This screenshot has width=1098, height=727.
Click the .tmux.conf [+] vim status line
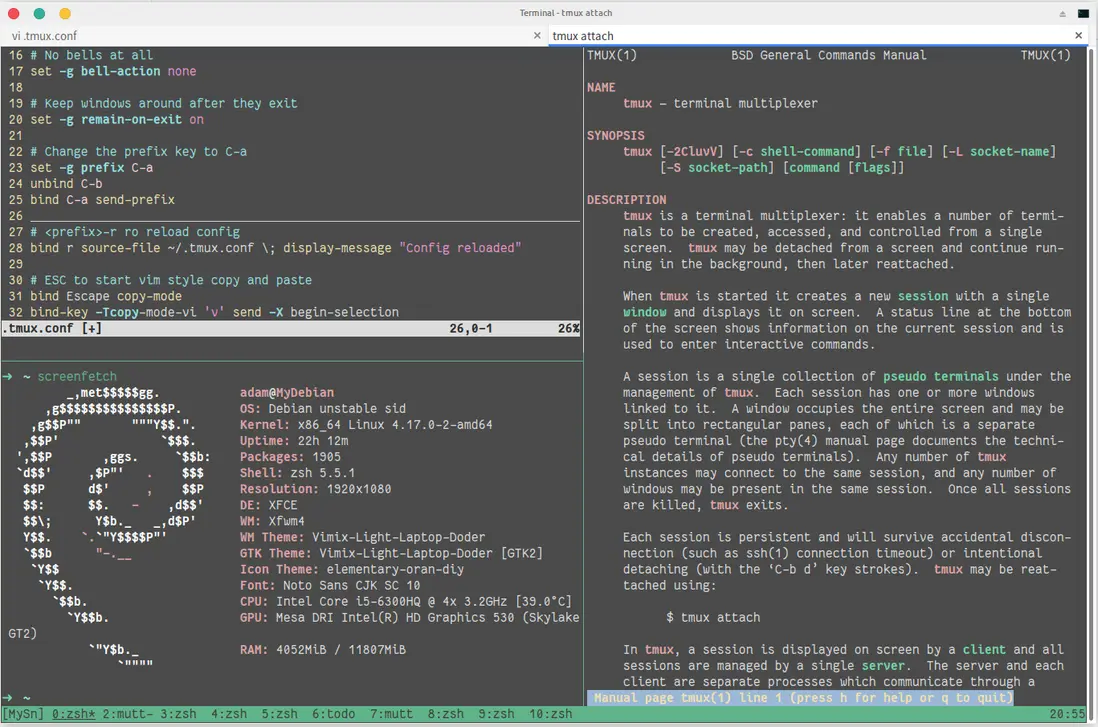[x=52, y=328]
